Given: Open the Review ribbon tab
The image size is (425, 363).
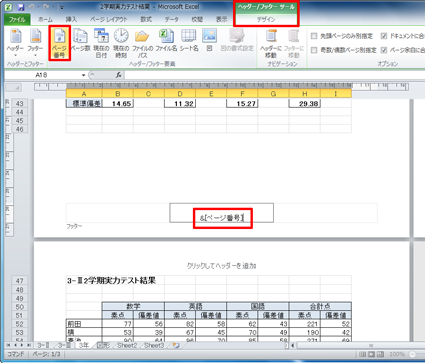Looking at the screenshot, I should click(x=197, y=20).
